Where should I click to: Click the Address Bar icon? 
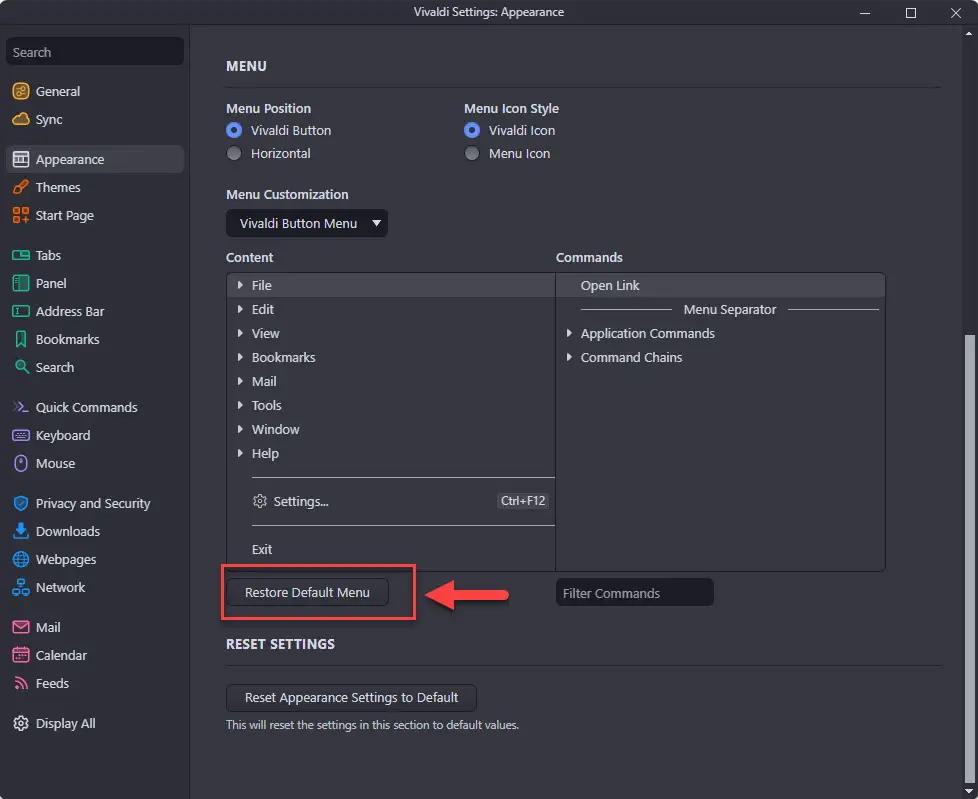(x=21, y=311)
